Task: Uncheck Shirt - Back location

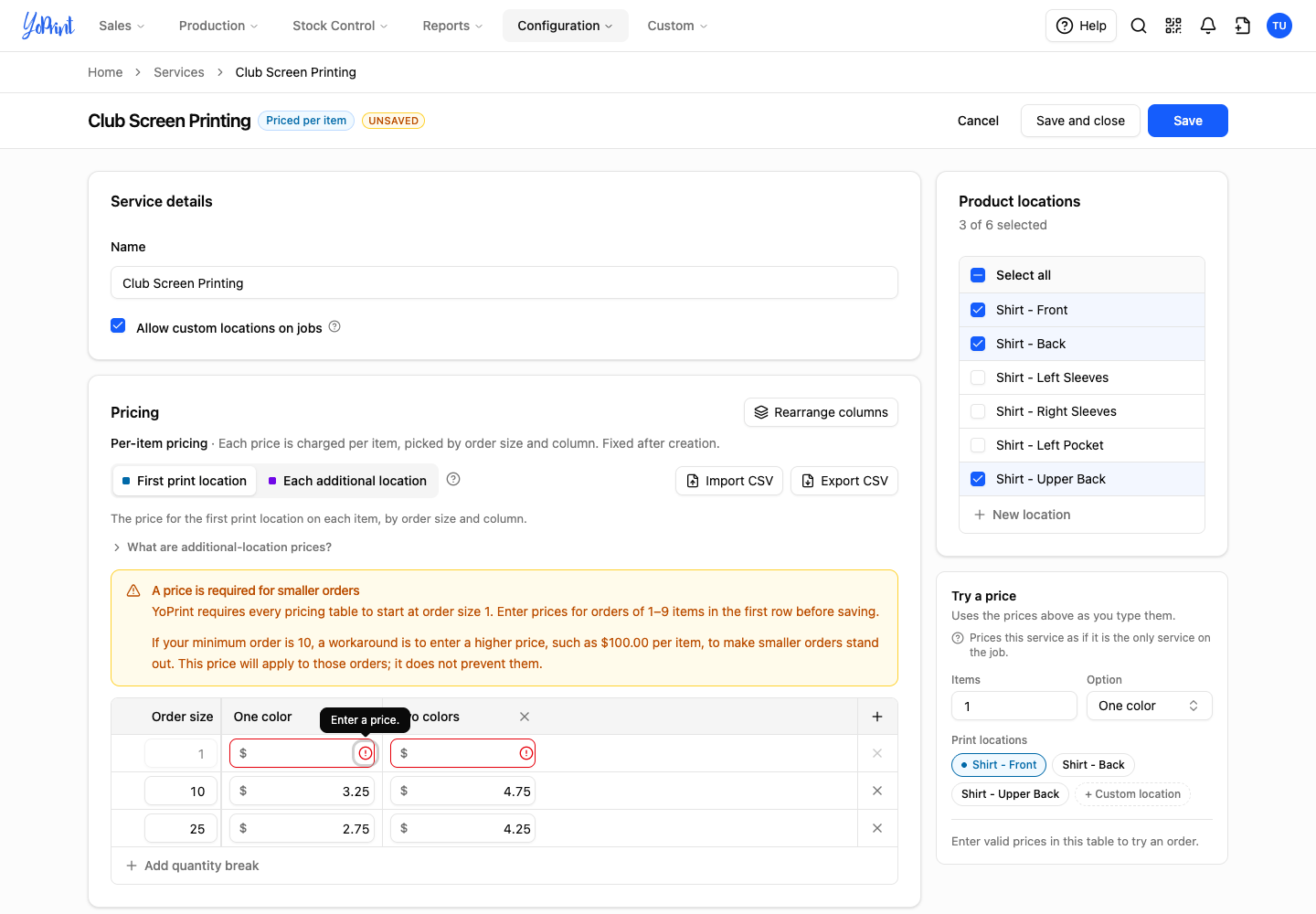Action: point(978,344)
